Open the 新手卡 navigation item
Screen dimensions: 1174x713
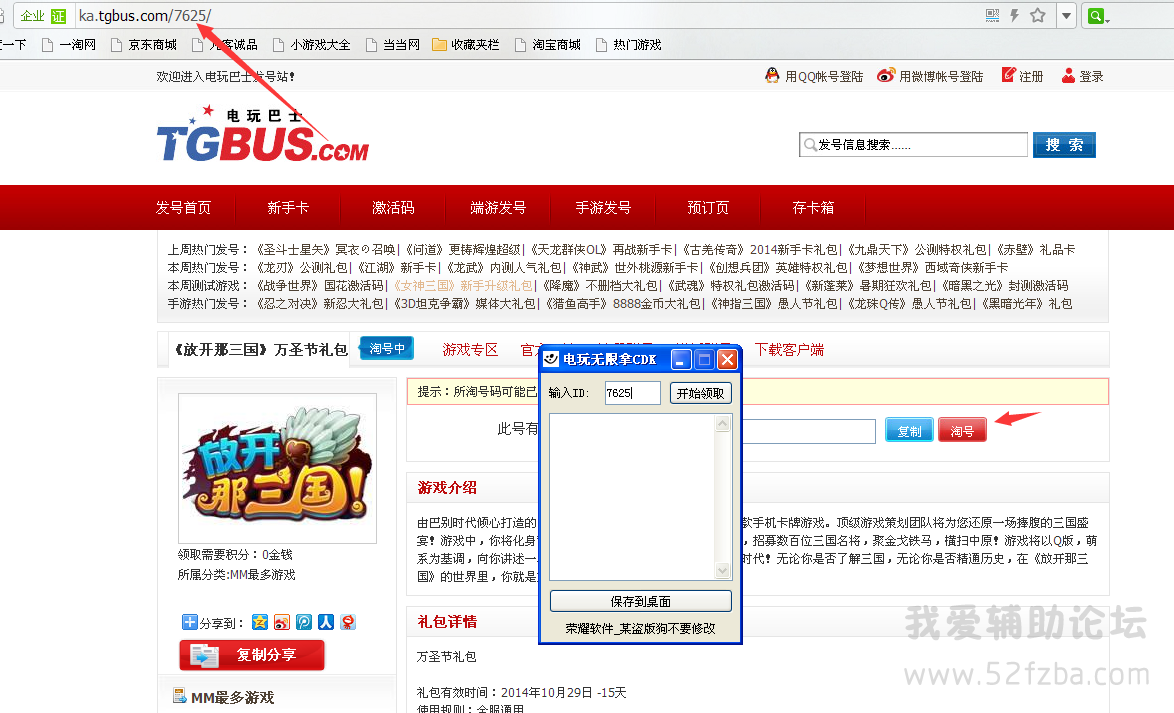click(288, 207)
